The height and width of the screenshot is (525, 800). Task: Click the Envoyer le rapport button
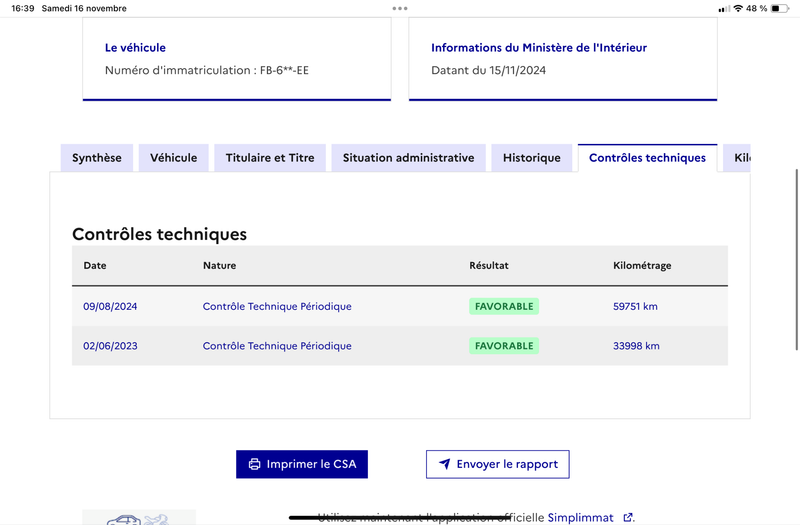(x=498, y=464)
